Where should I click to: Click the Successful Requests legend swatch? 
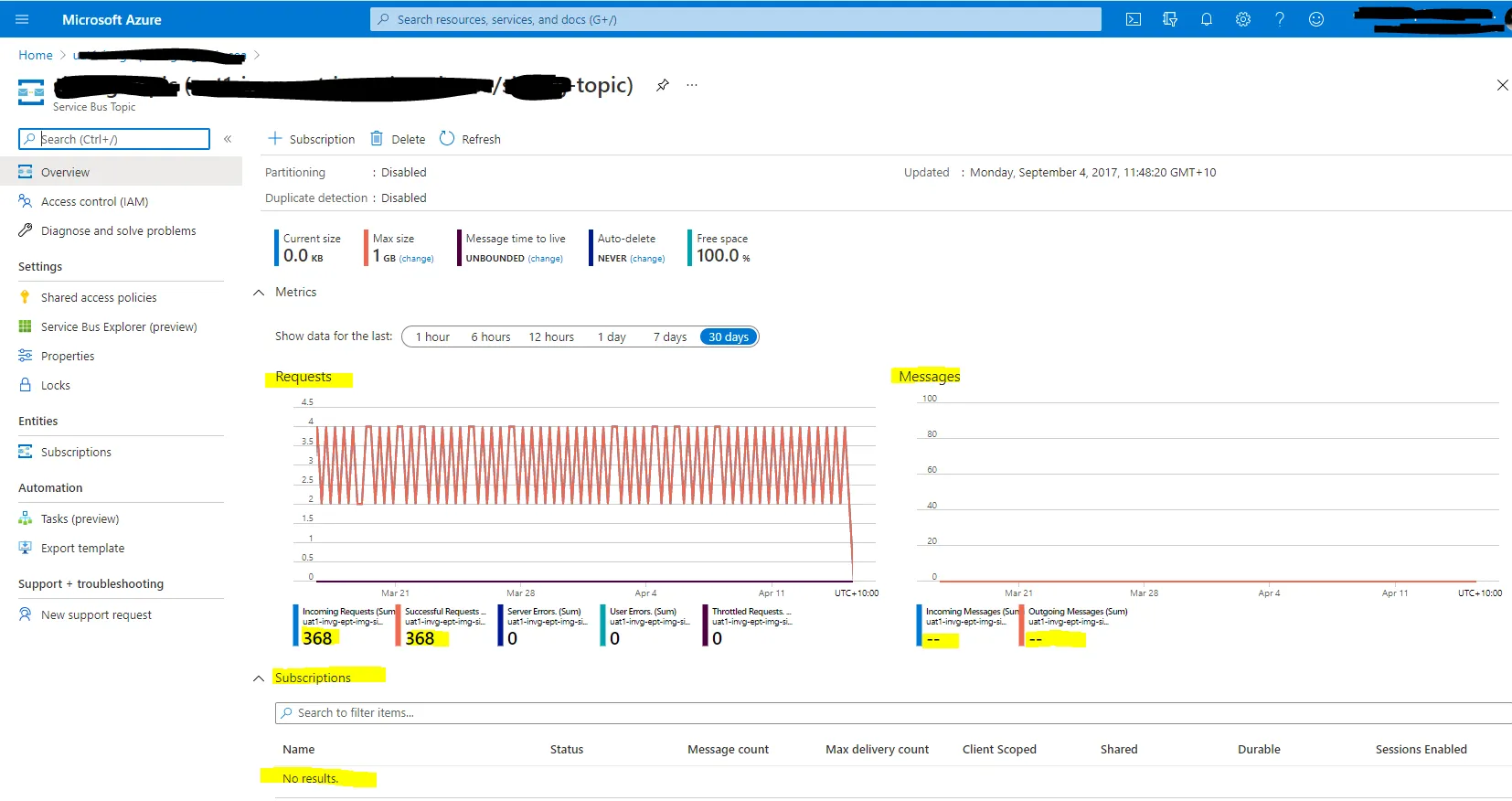point(398,625)
